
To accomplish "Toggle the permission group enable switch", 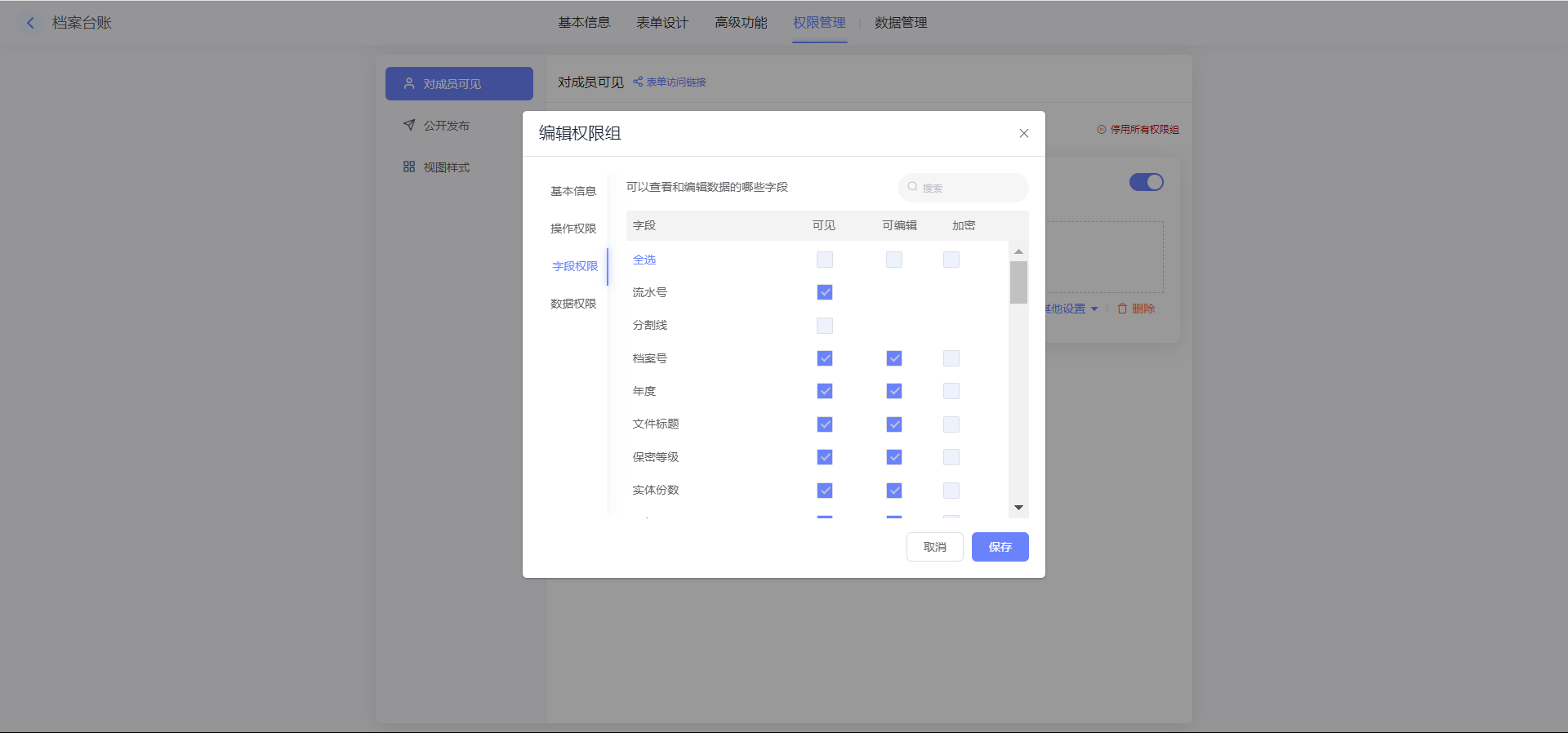I will 1146,182.
